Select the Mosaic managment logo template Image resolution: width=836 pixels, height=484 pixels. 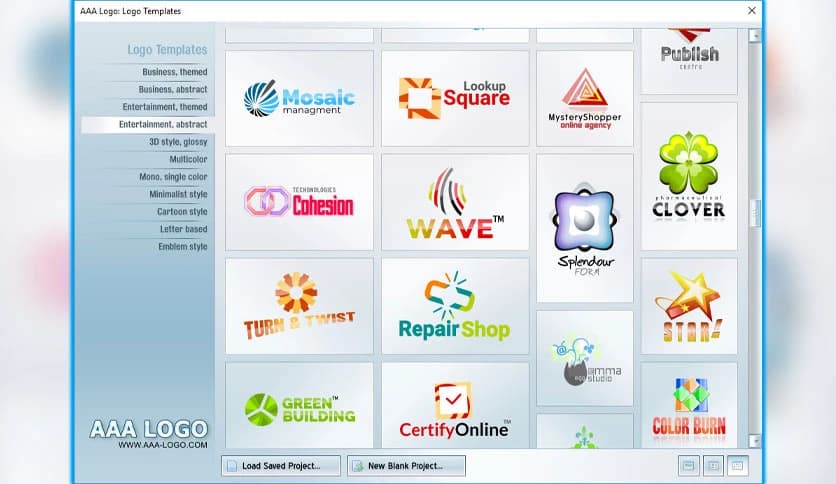coord(299,99)
